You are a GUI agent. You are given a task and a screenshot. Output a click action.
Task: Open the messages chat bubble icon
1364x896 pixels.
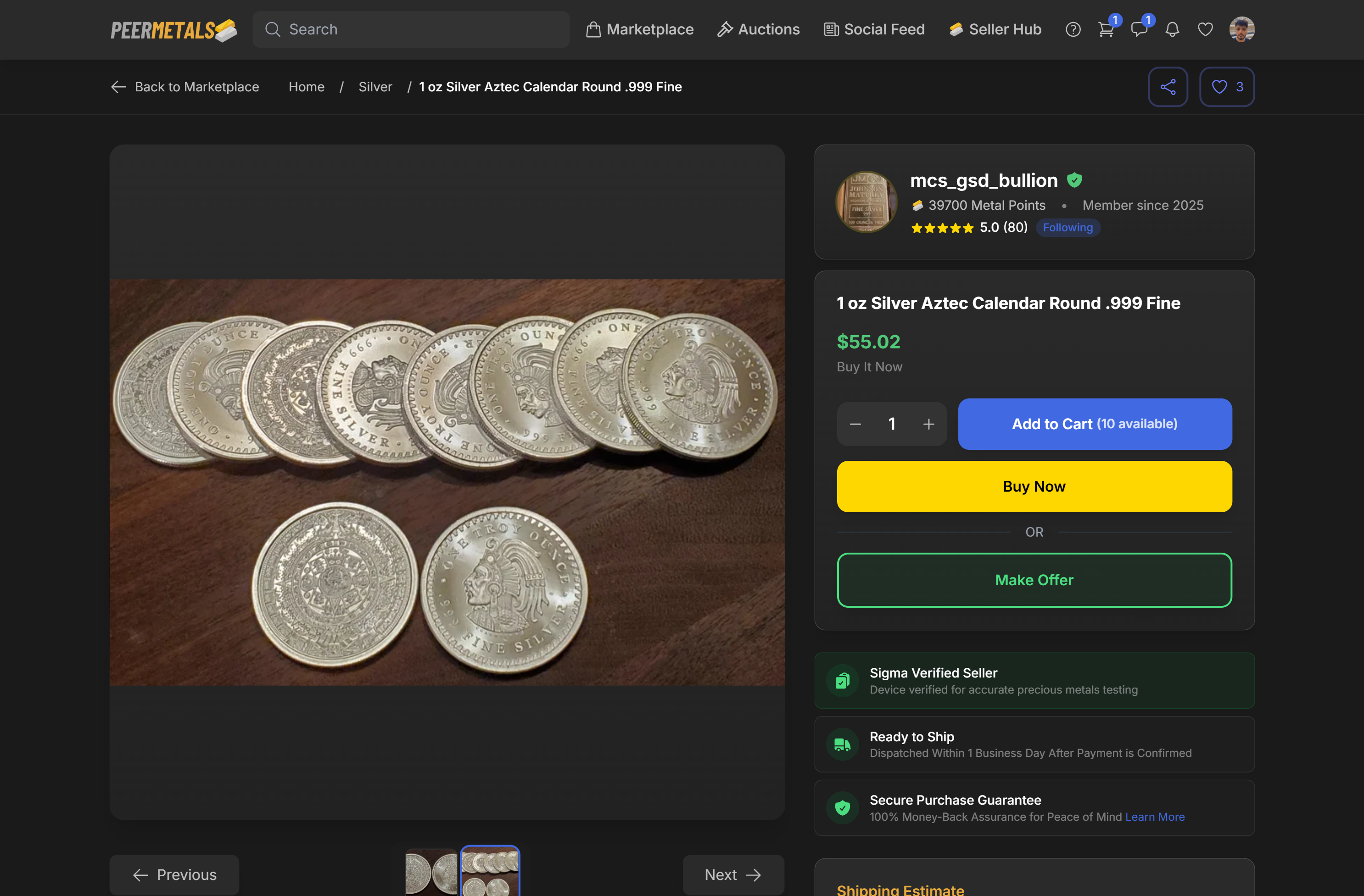coord(1139,29)
